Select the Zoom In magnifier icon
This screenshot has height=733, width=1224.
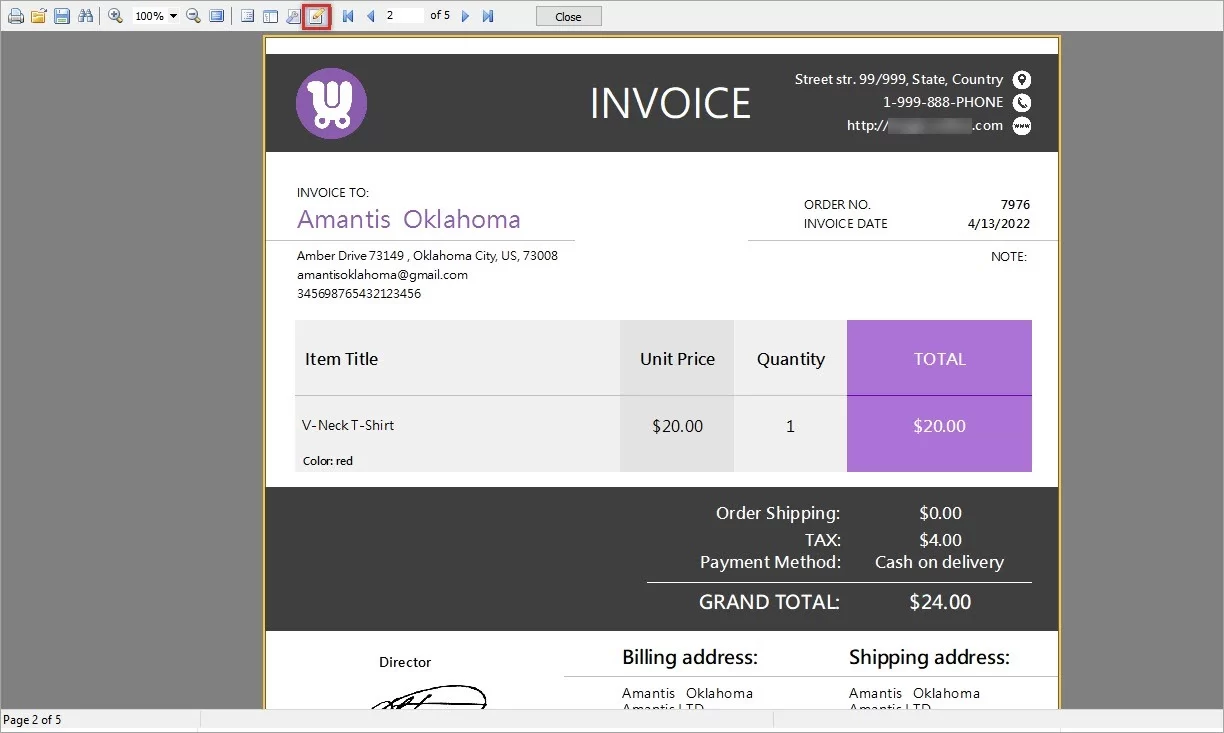pyautogui.click(x=115, y=15)
